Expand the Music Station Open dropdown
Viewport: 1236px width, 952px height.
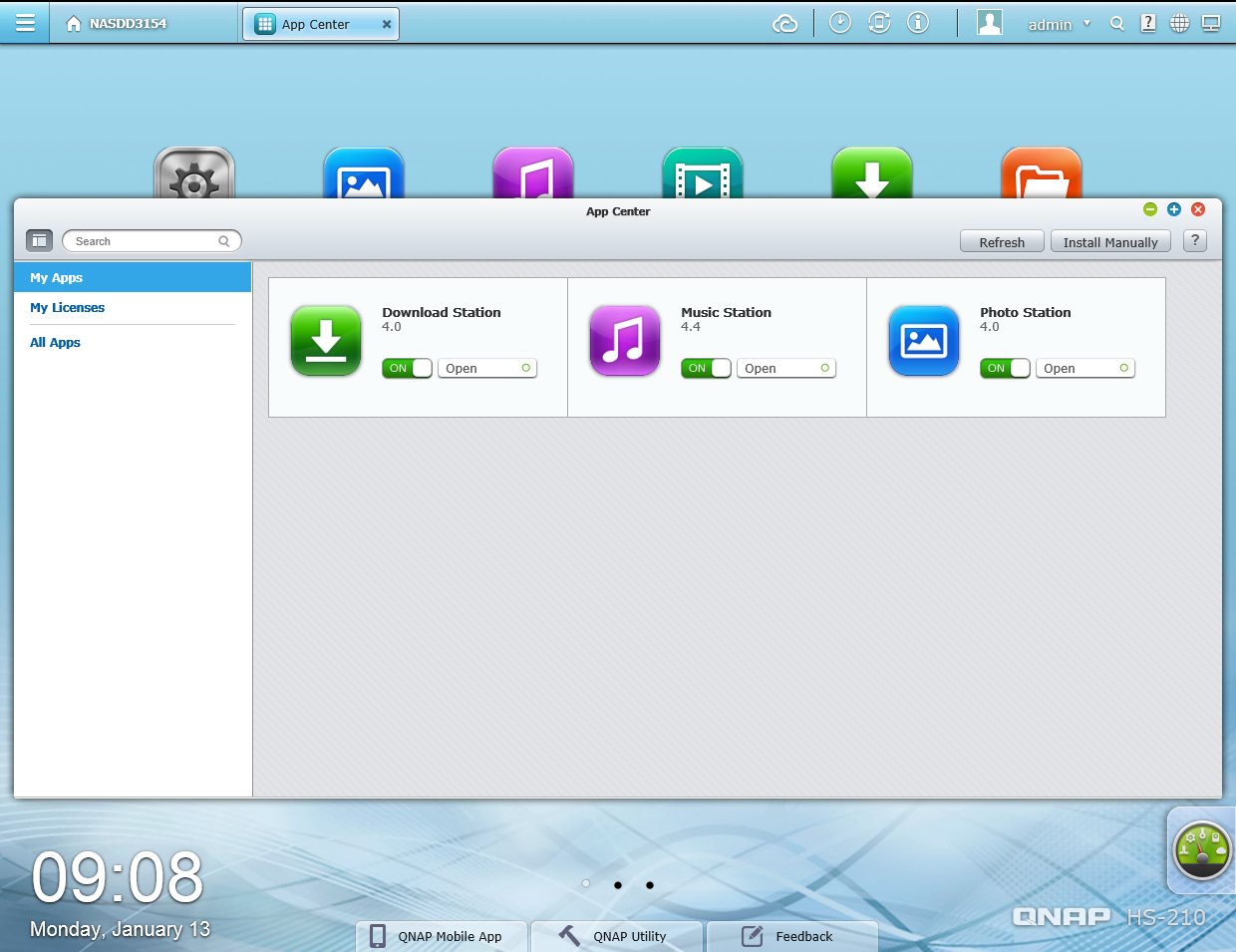[786, 368]
